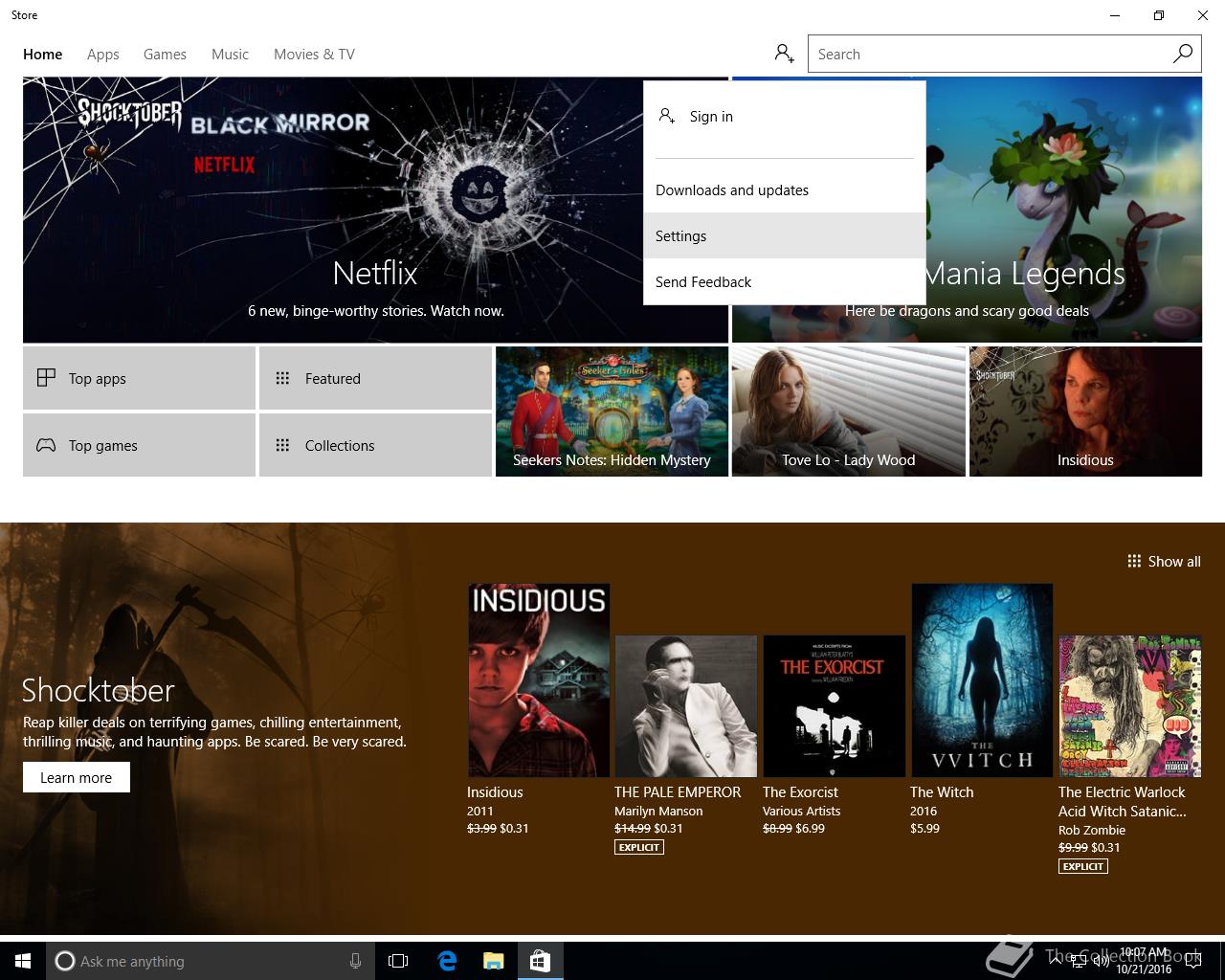Click 'The Witch' title text
The width and height of the screenshot is (1225, 980).
[942, 792]
